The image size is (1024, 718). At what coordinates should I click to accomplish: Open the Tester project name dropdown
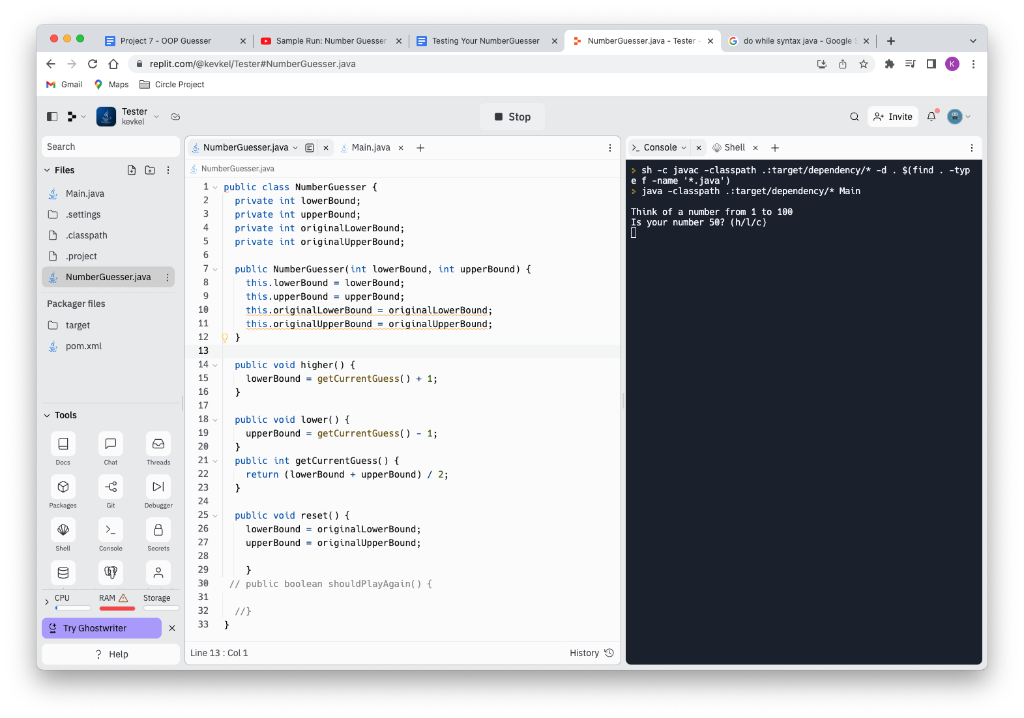[157, 116]
